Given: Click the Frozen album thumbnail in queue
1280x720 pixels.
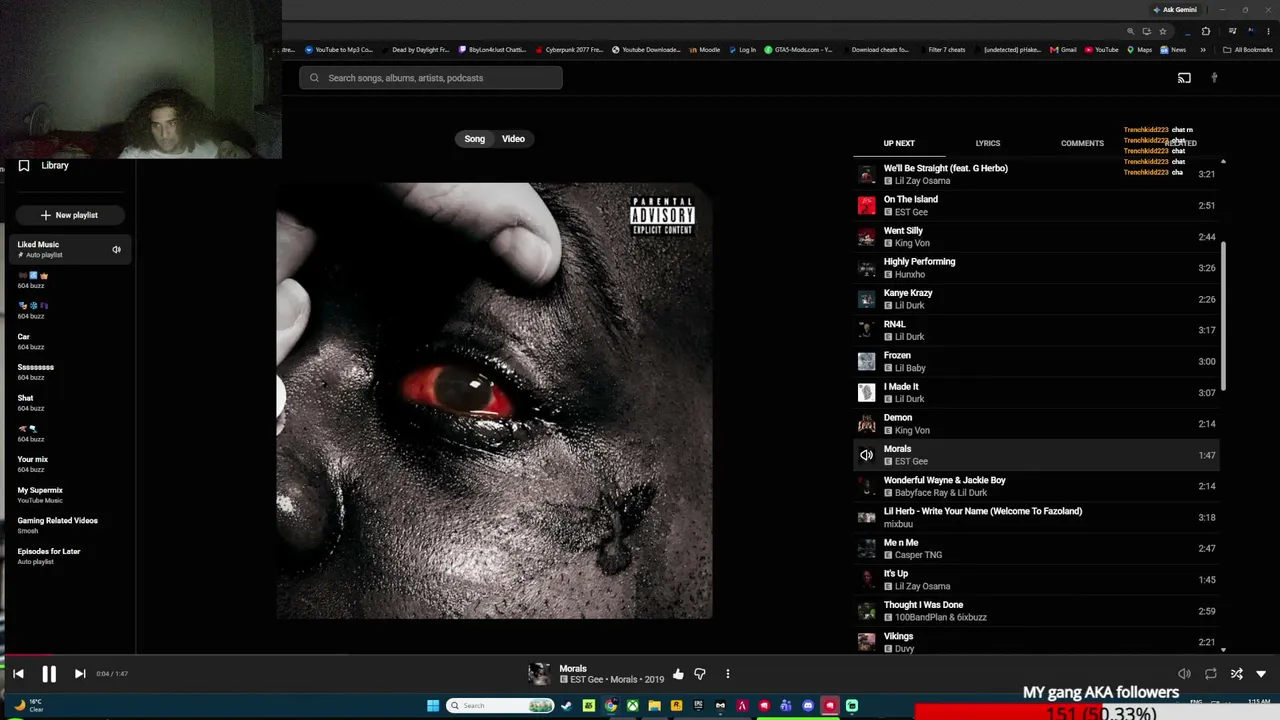Looking at the screenshot, I should (x=866, y=361).
